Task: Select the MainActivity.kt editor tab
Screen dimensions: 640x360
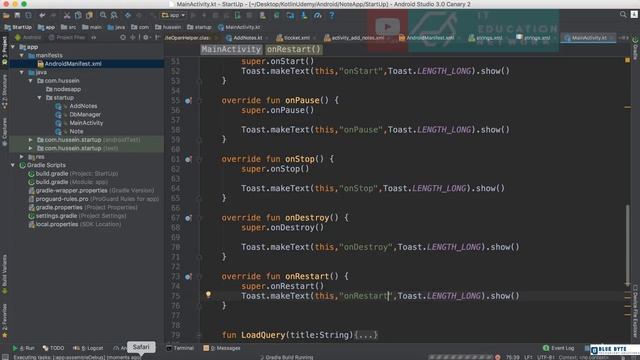Action: [x=588, y=38]
